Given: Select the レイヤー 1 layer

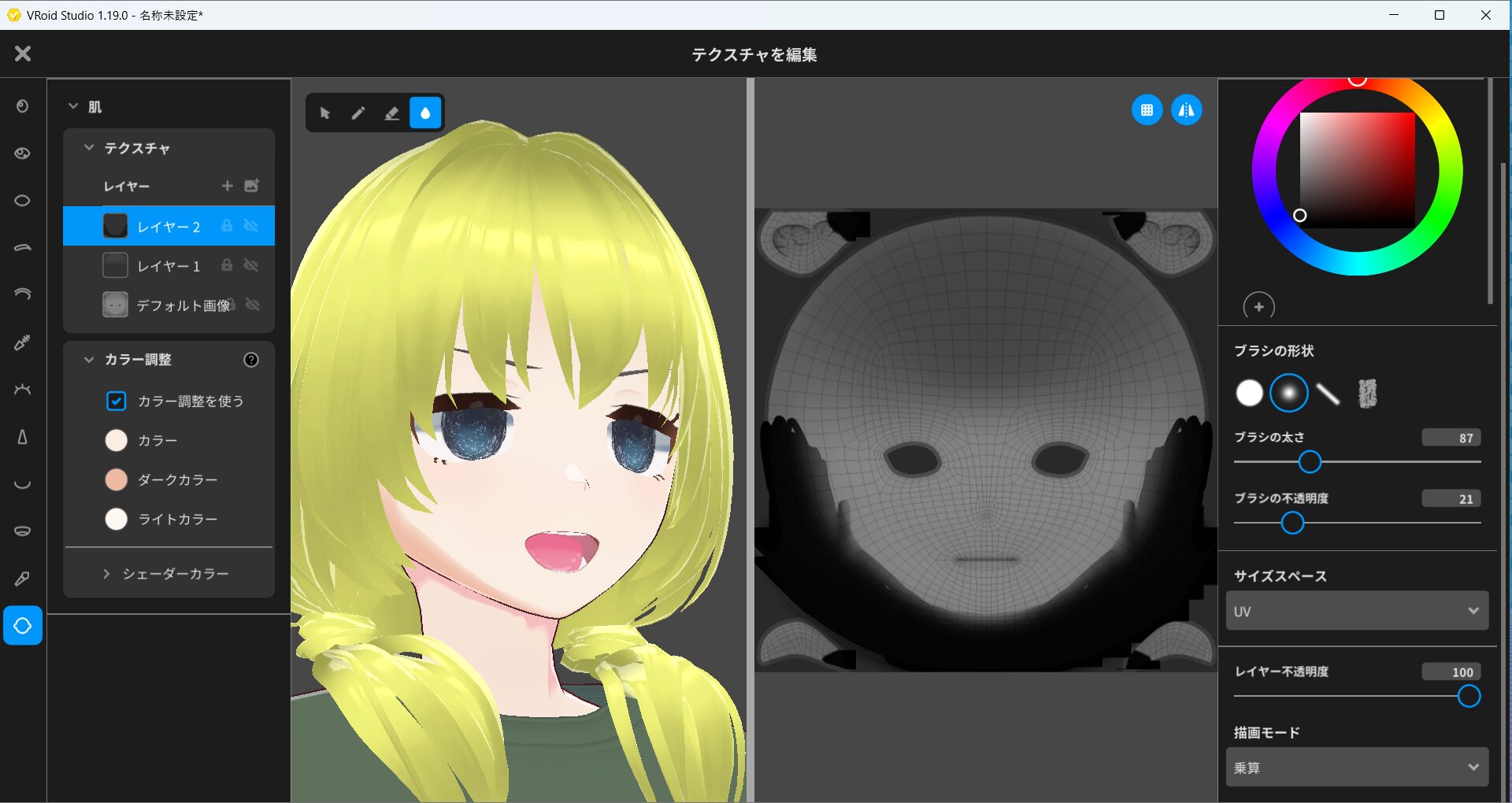Looking at the screenshot, I should coord(168,266).
